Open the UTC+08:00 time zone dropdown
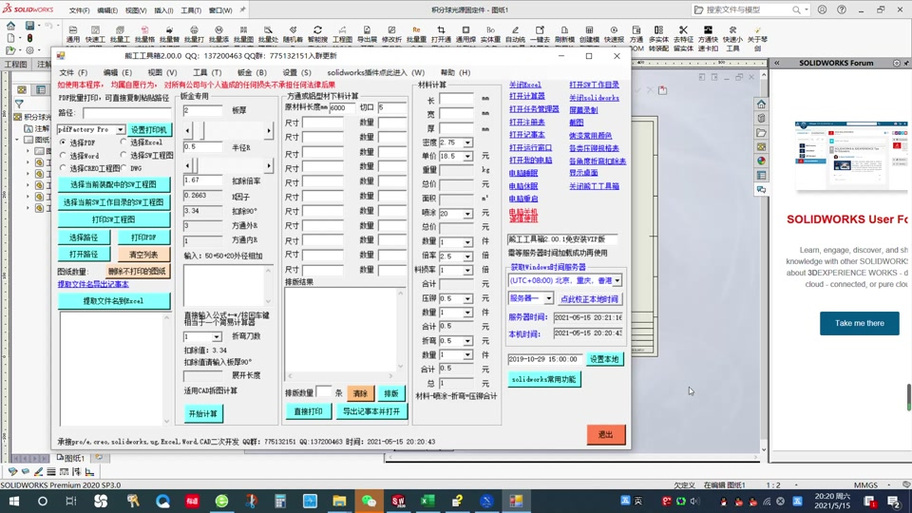This screenshot has height=513, width=912. 617,280
